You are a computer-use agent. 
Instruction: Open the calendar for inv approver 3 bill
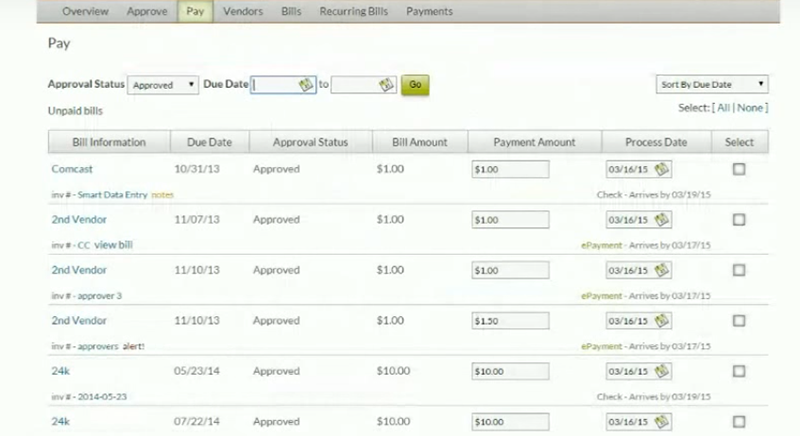click(x=662, y=270)
